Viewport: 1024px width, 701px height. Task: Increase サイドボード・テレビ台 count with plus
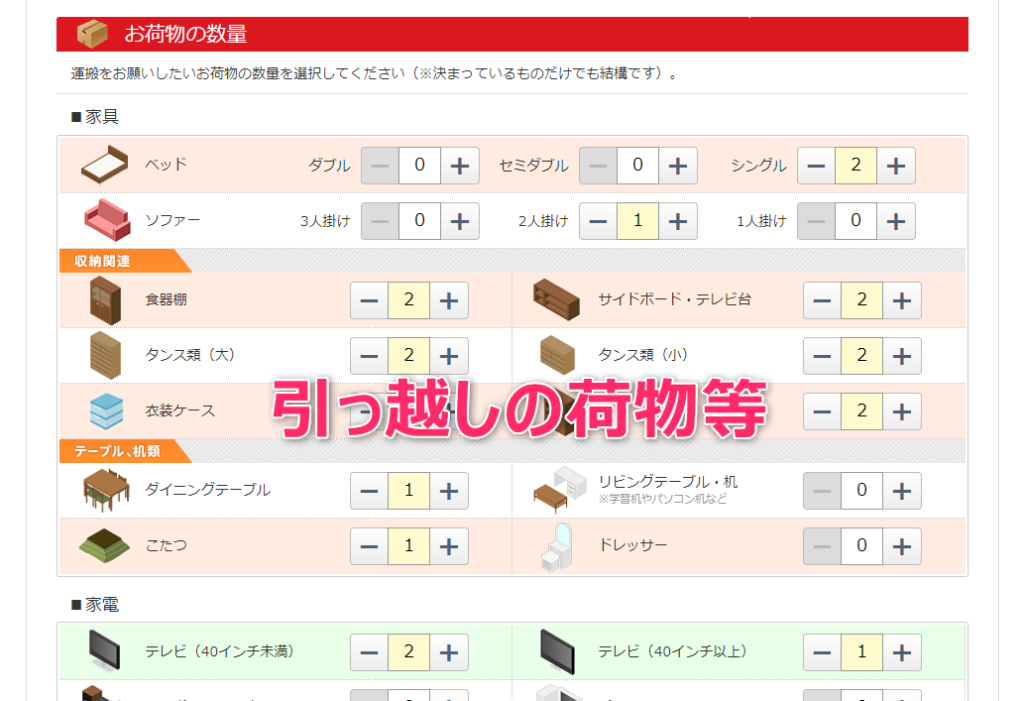[902, 301]
